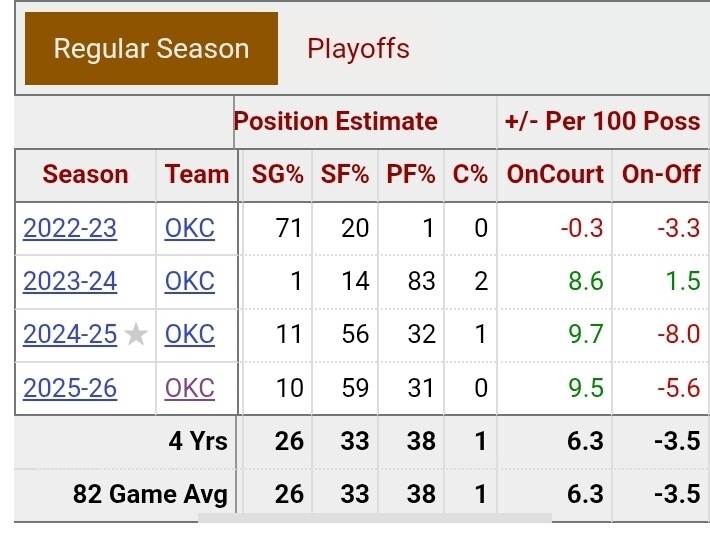Open the Playoffs tab
Viewport: 710px width, 543px height.
[x=358, y=49]
